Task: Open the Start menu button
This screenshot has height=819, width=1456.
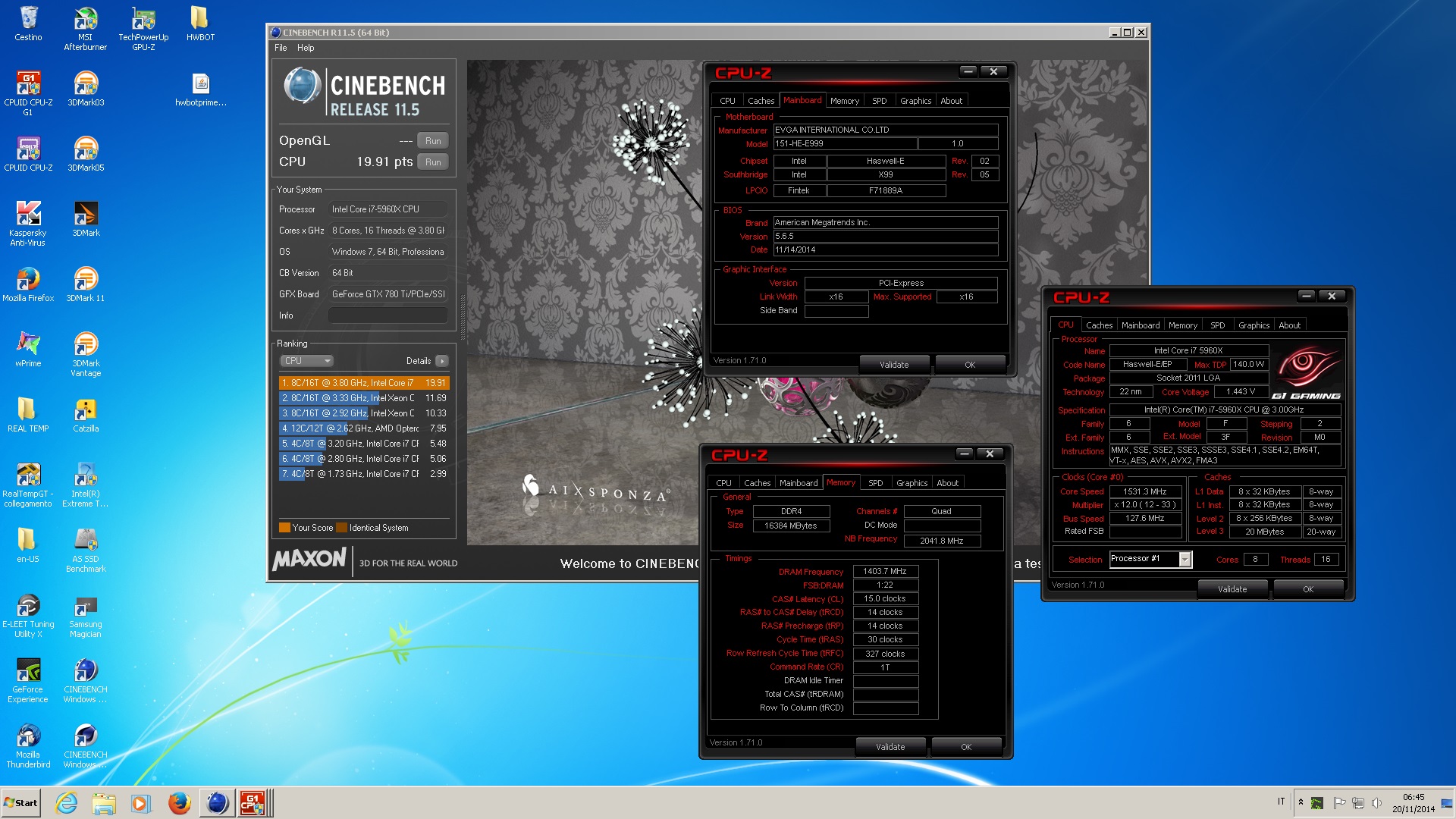Action: pyautogui.click(x=20, y=803)
